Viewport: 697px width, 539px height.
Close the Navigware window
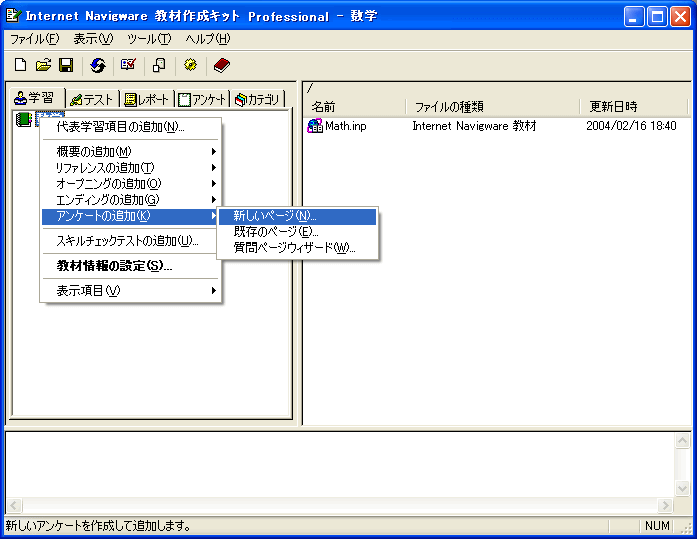point(680,17)
